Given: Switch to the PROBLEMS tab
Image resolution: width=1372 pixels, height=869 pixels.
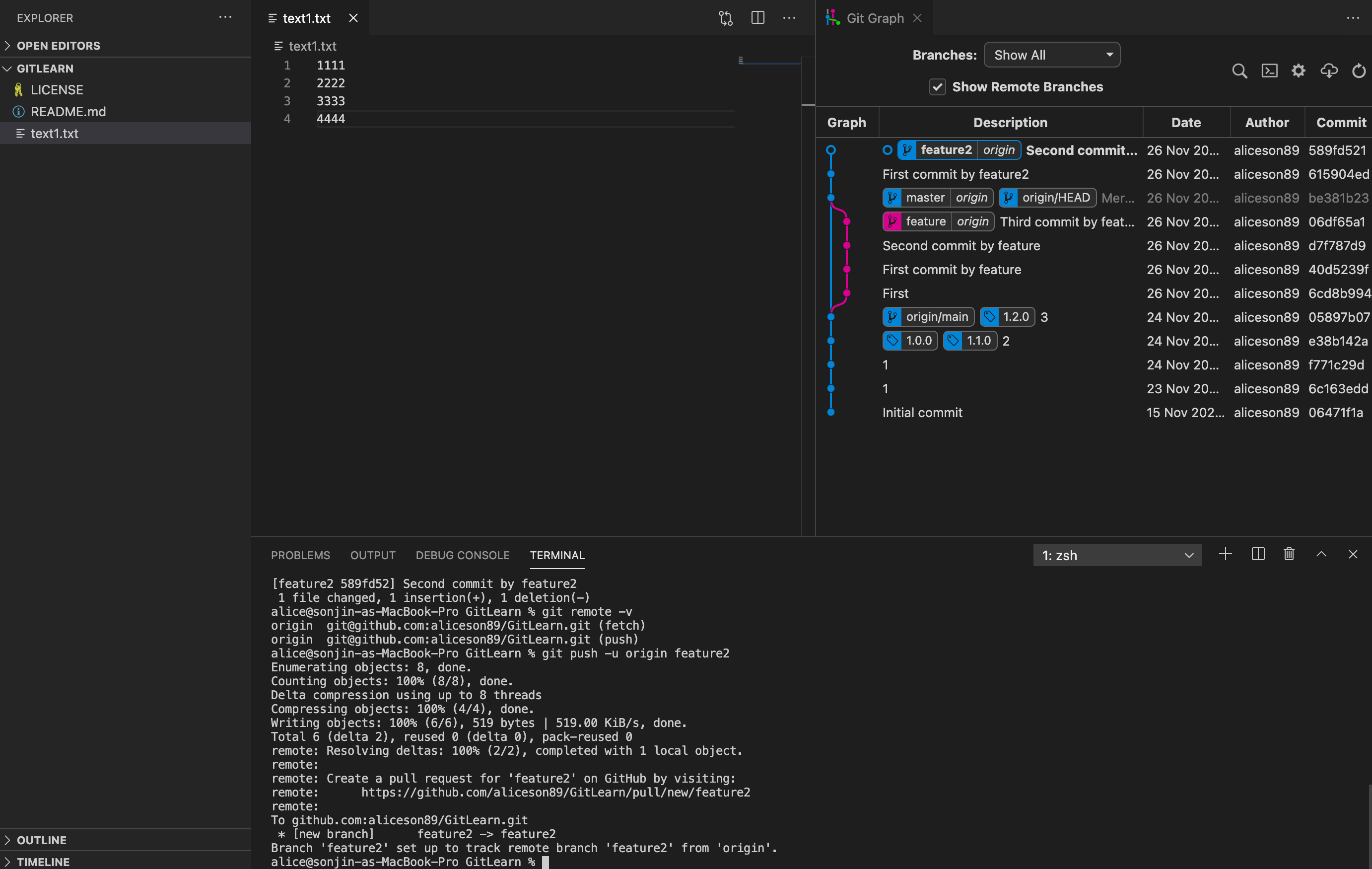Looking at the screenshot, I should pos(300,556).
